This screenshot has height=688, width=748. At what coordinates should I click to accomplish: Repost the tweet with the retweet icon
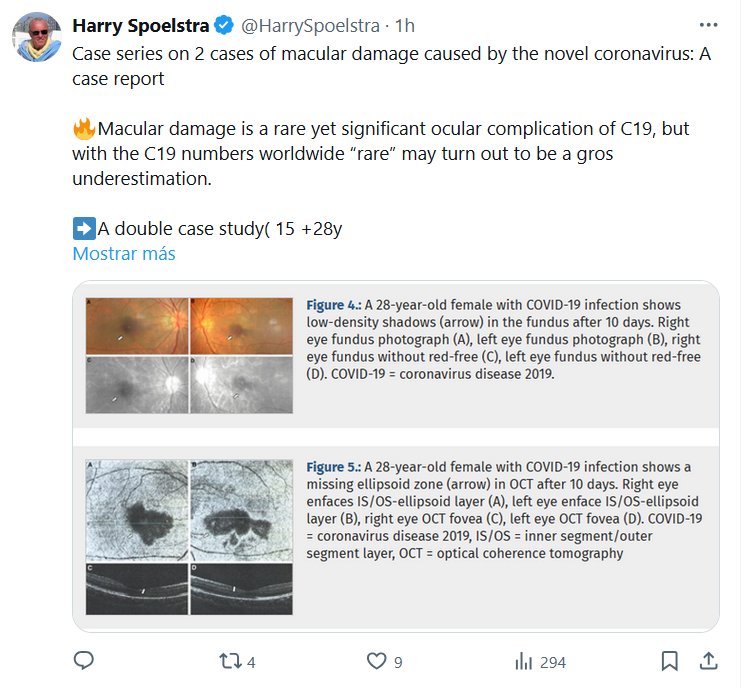(x=230, y=661)
